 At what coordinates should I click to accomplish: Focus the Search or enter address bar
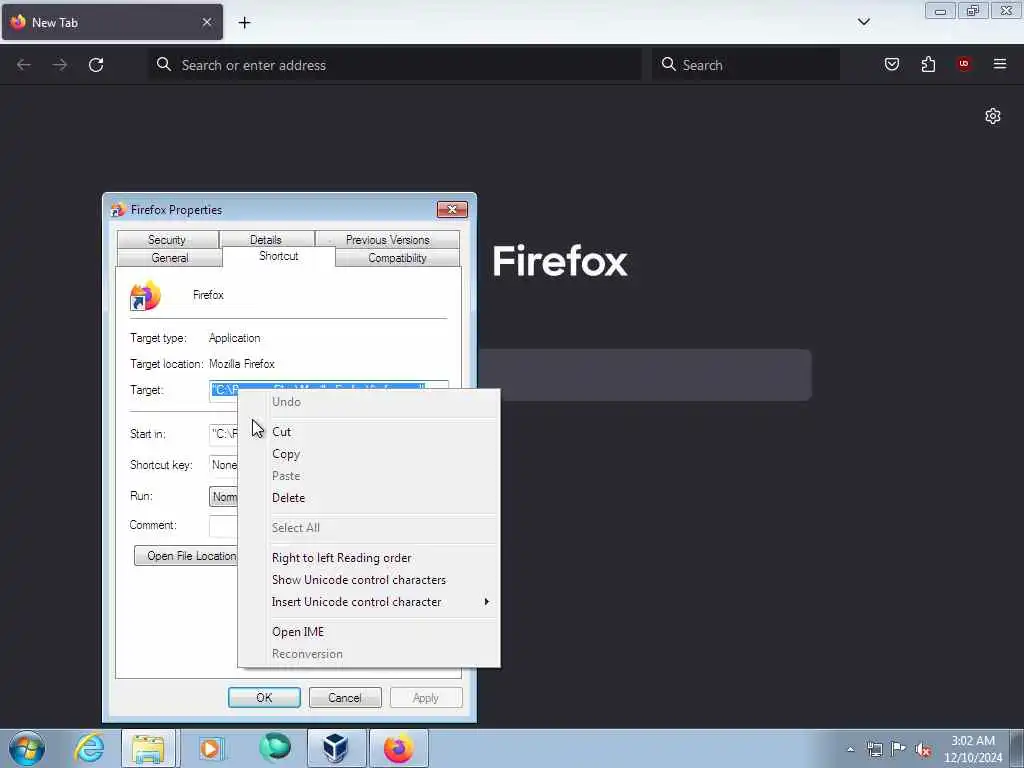tap(396, 65)
